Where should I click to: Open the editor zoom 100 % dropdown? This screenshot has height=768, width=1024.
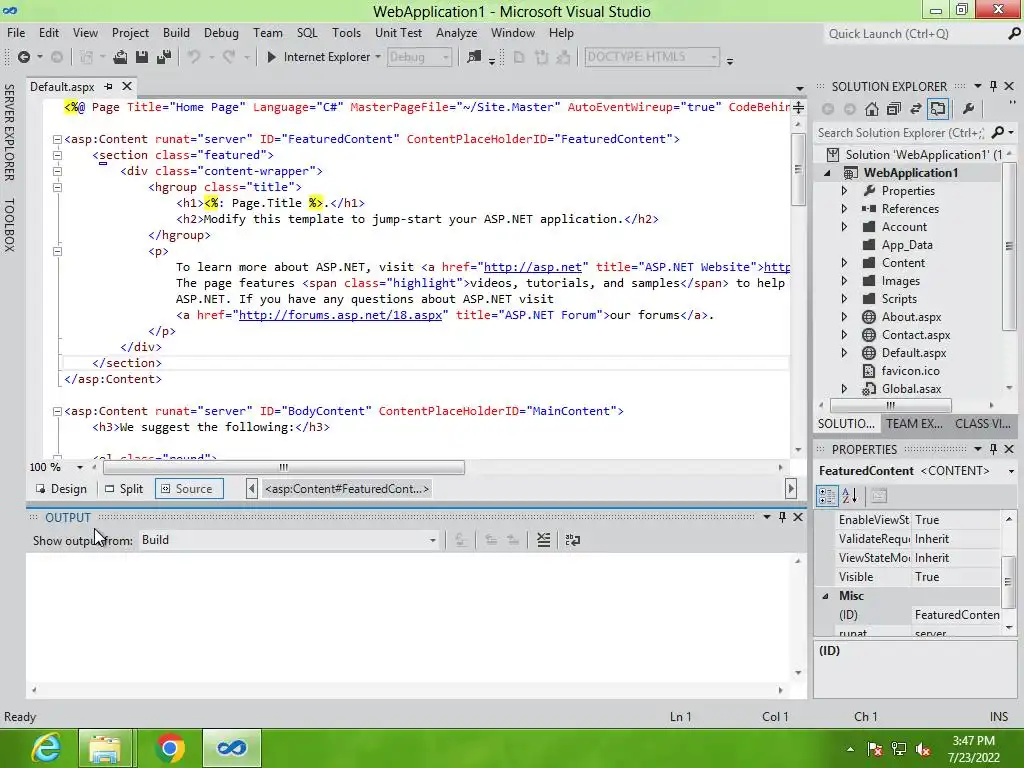click(x=80, y=468)
